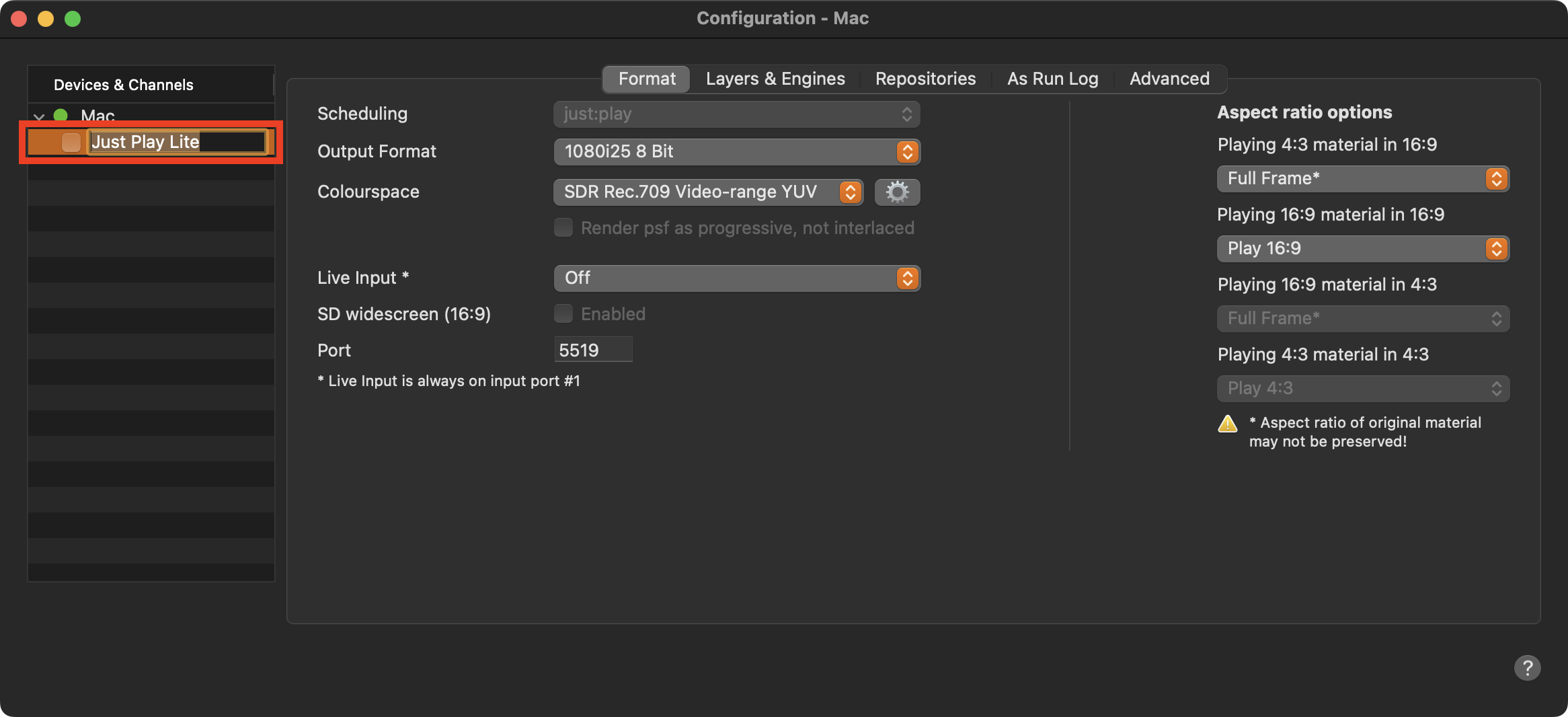Open the help question mark button

pyautogui.click(x=1527, y=668)
